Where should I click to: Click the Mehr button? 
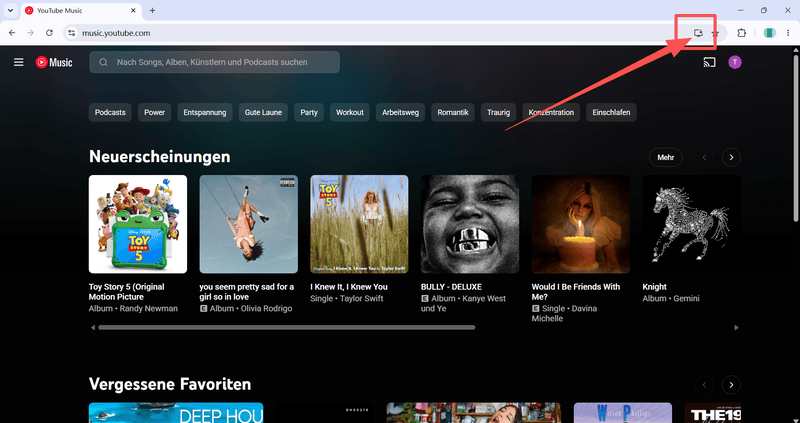(x=666, y=158)
